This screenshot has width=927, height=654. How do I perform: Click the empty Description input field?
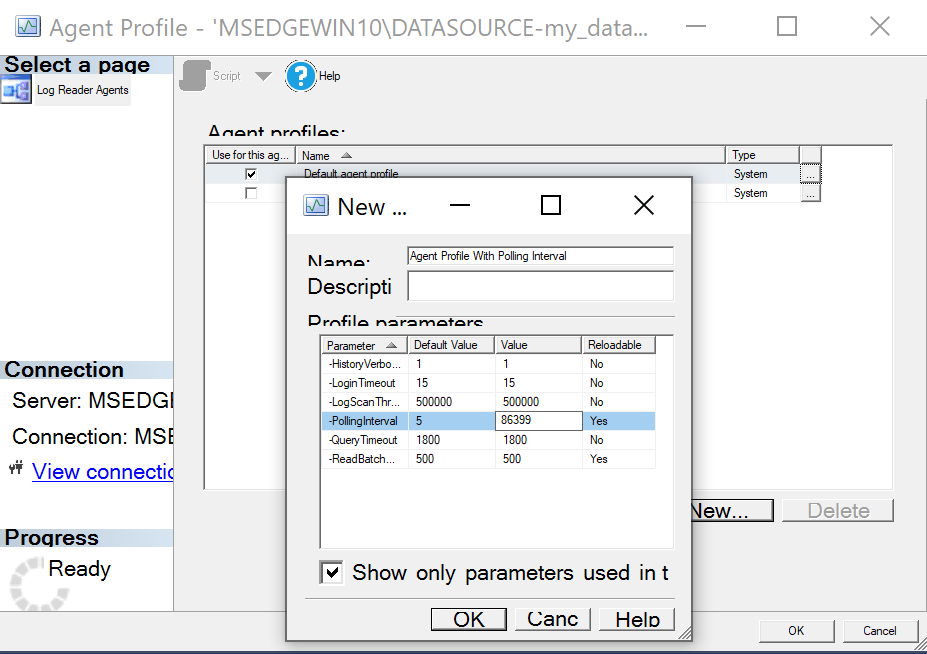540,287
